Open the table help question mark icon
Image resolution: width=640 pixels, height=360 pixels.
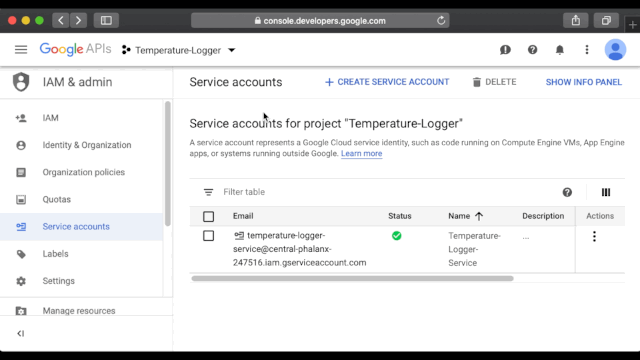tap(567, 192)
